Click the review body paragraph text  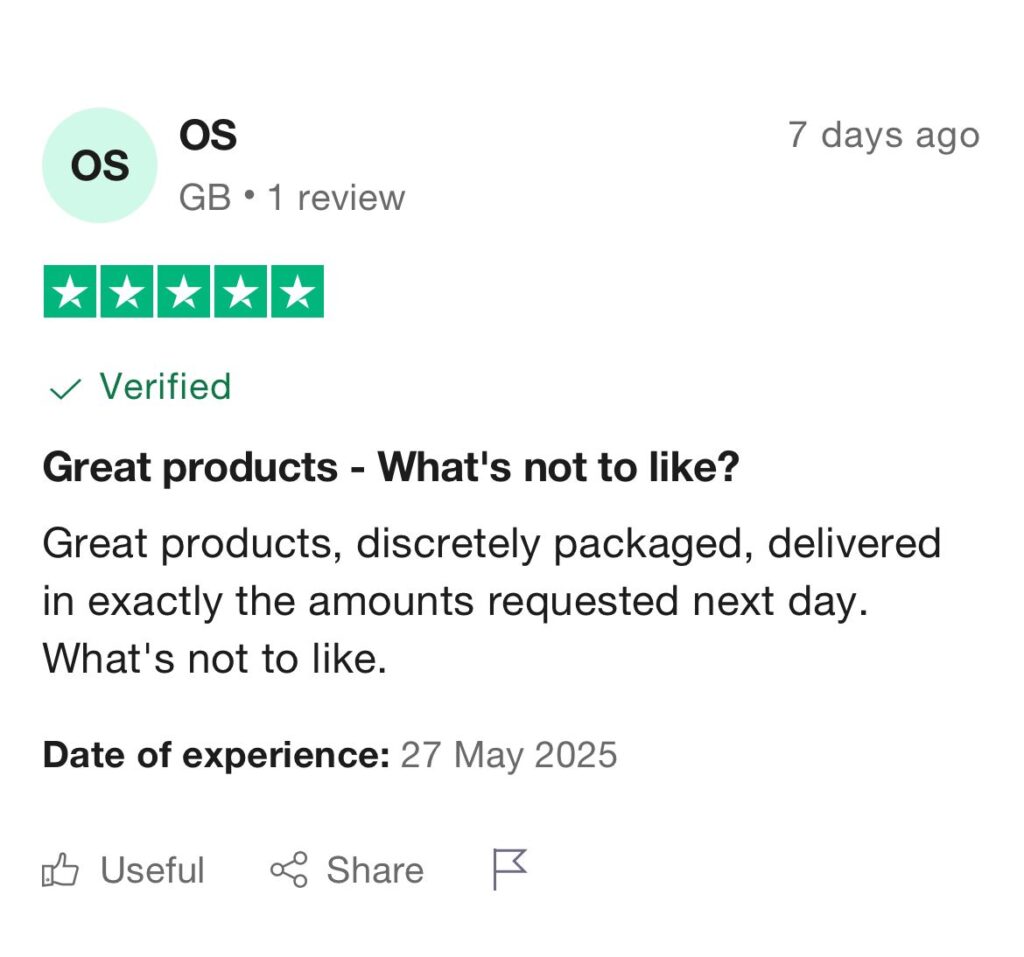click(491, 600)
